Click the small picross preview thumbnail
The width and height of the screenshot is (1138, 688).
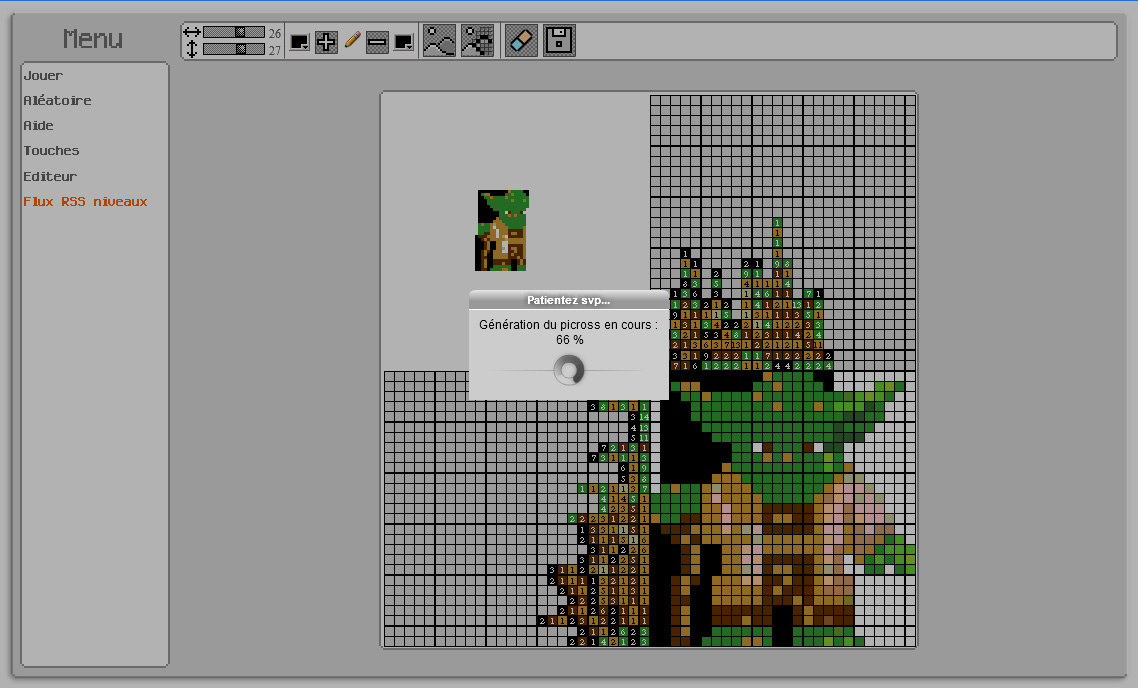(501, 230)
